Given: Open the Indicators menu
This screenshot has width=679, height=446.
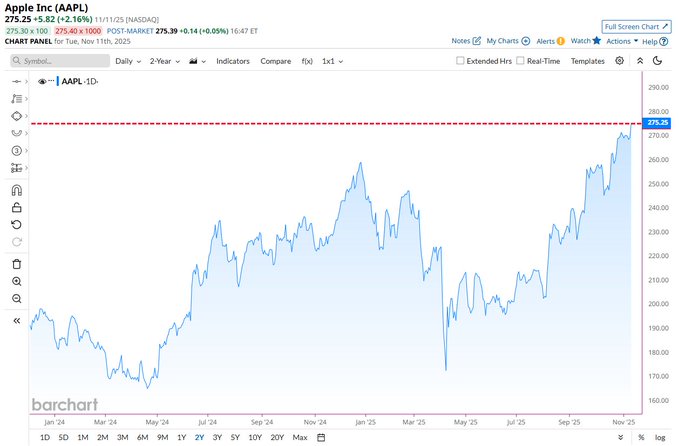Looking at the screenshot, I should pyautogui.click(x=233, y=61).
